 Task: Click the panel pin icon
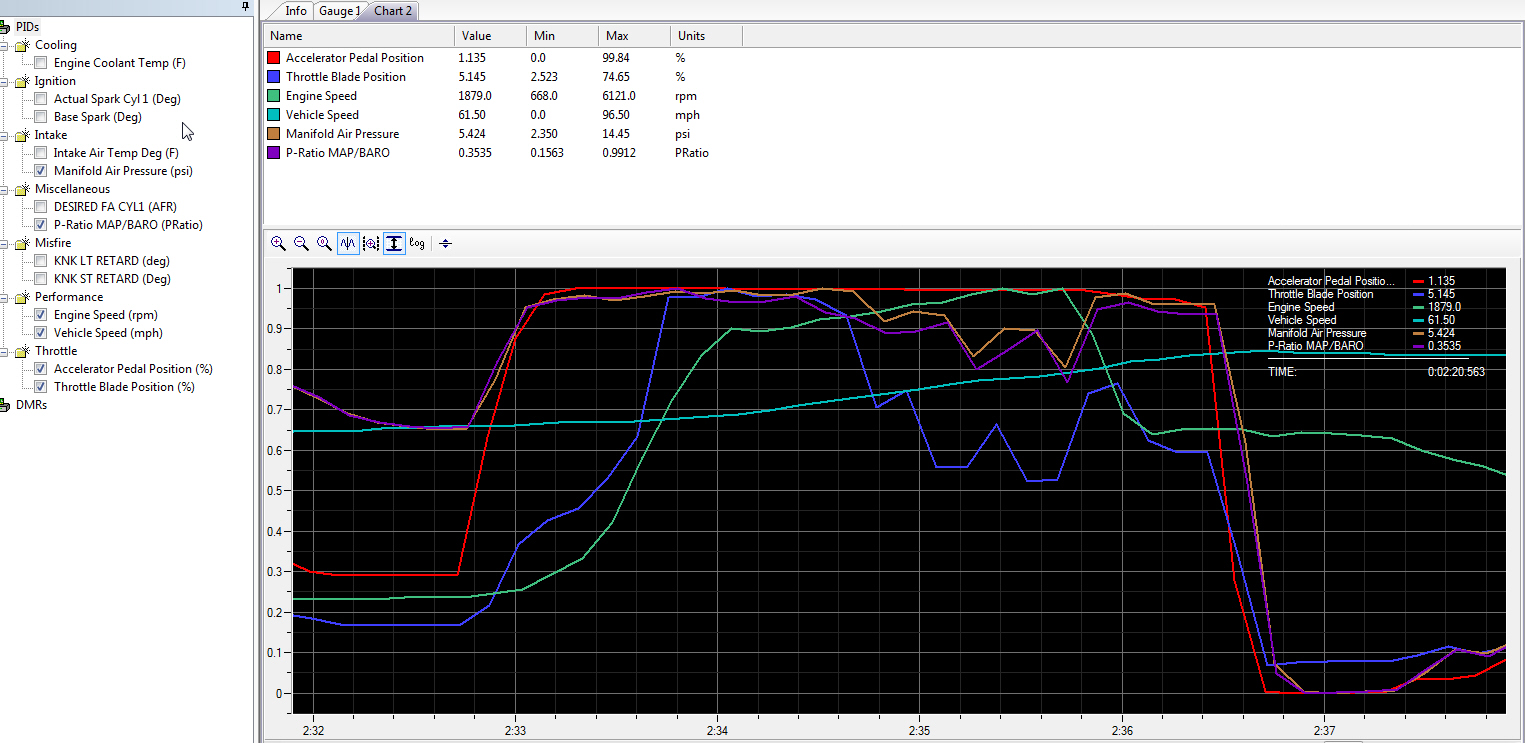[246, 7]
